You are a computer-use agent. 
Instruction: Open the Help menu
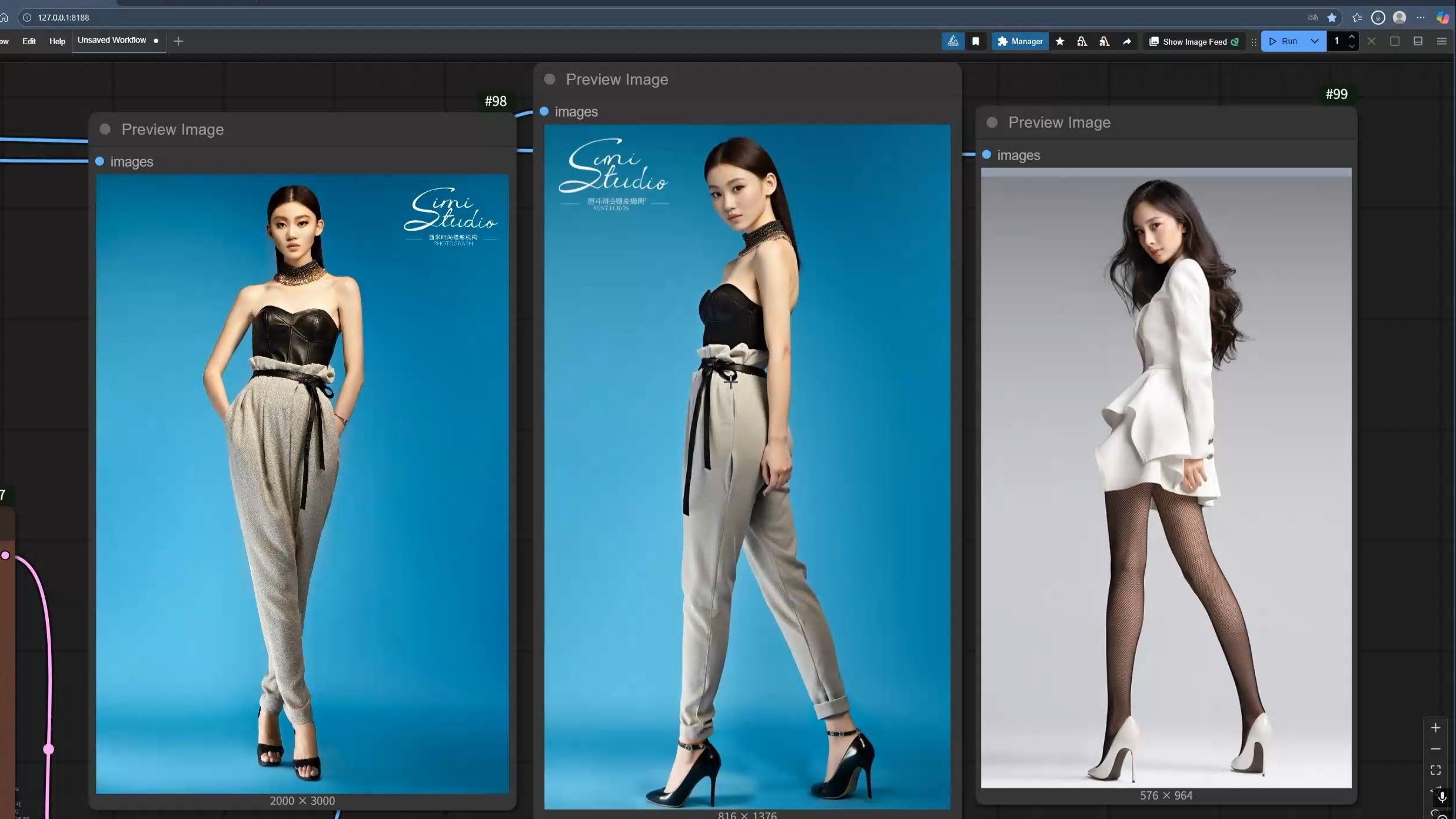coord(57,41)
